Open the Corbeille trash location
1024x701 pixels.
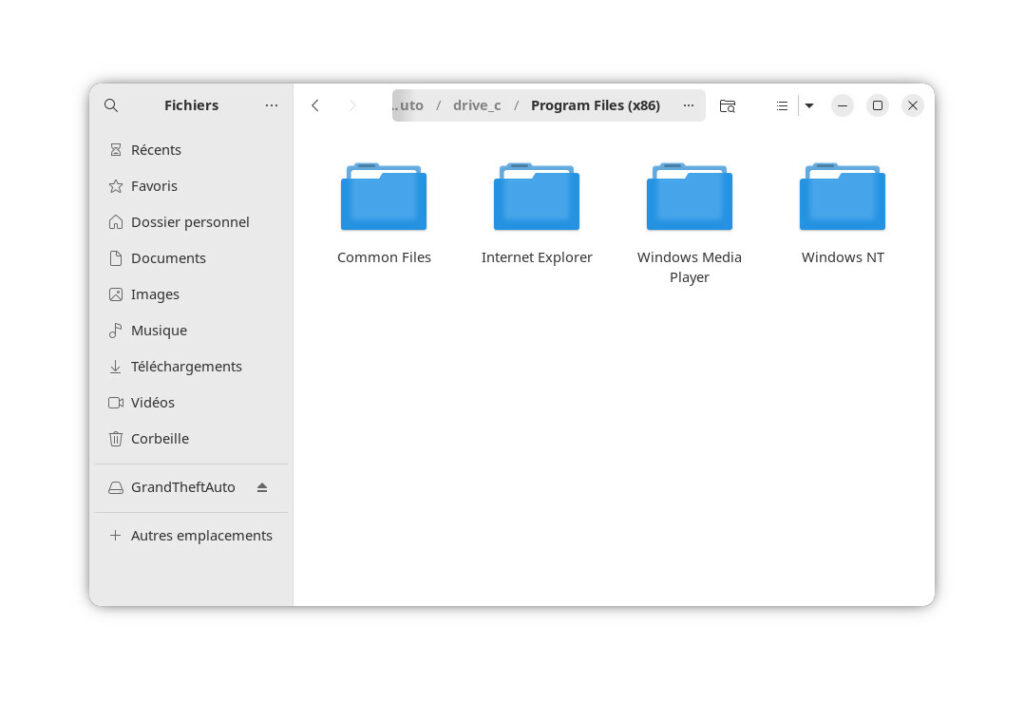coord(159,439)
